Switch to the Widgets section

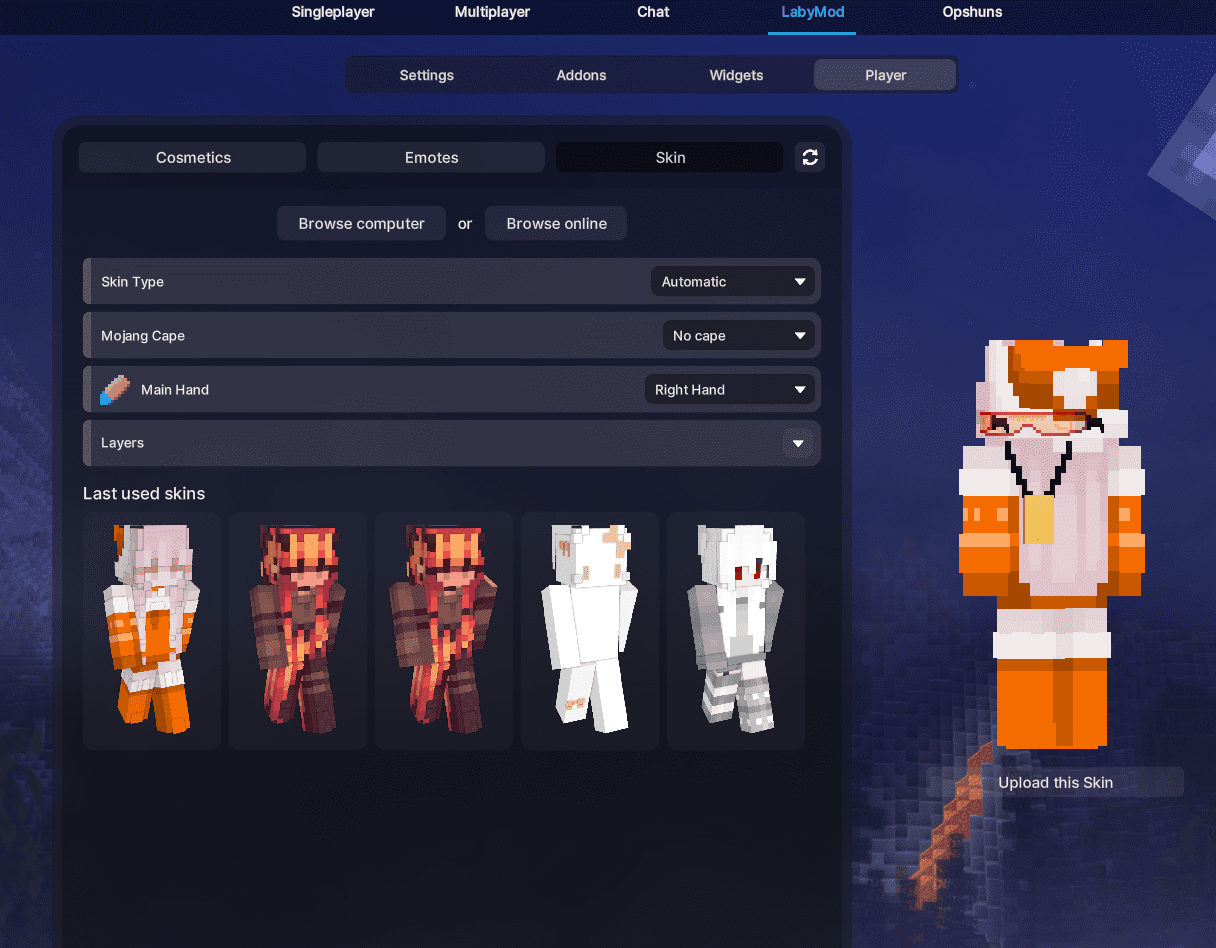(x=736, y=75)
